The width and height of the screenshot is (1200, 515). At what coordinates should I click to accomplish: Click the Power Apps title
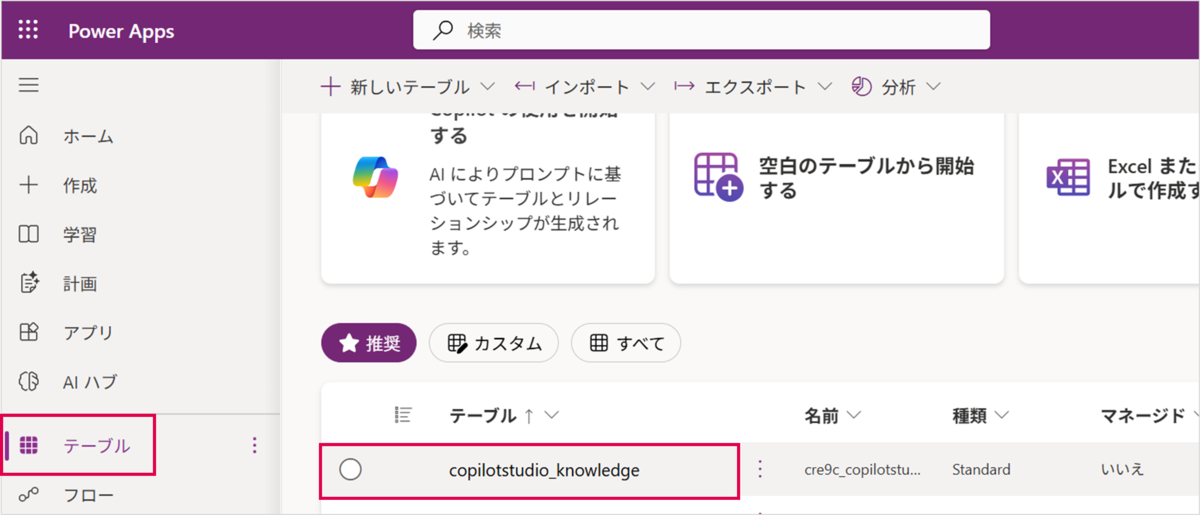[x=121, y=31]
